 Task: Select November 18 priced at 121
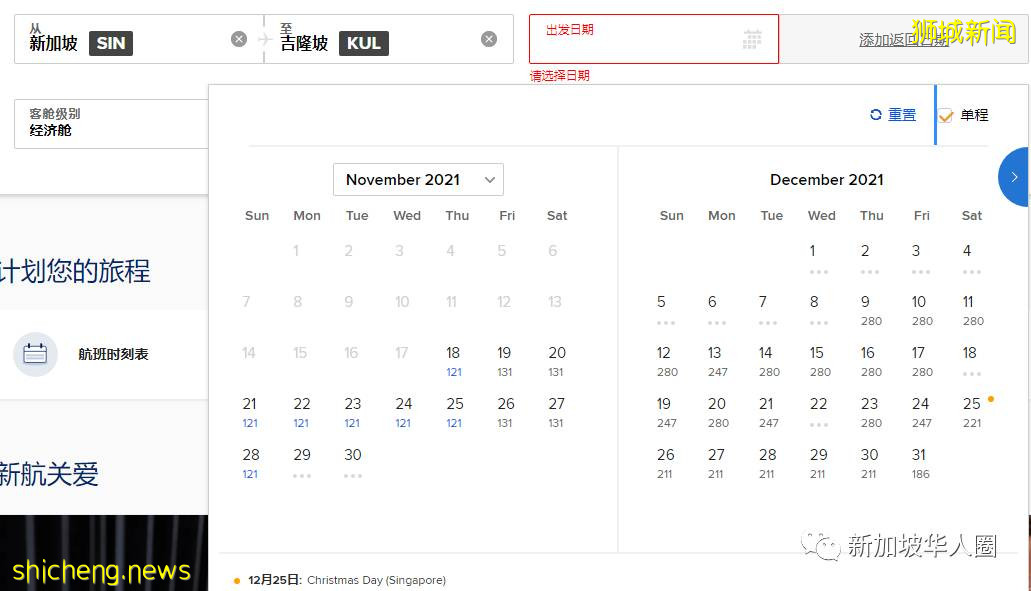click(x=453, y=360)
